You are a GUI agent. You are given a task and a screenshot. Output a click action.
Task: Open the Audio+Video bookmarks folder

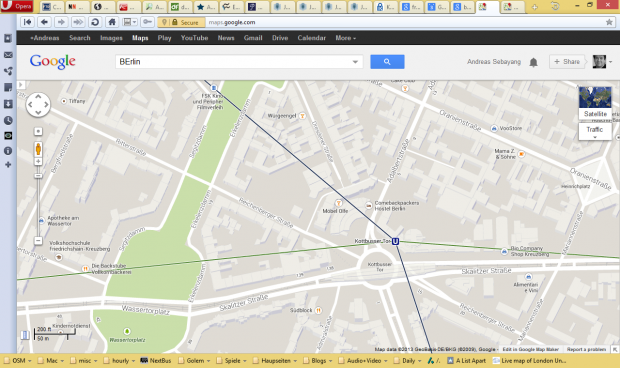363,360
